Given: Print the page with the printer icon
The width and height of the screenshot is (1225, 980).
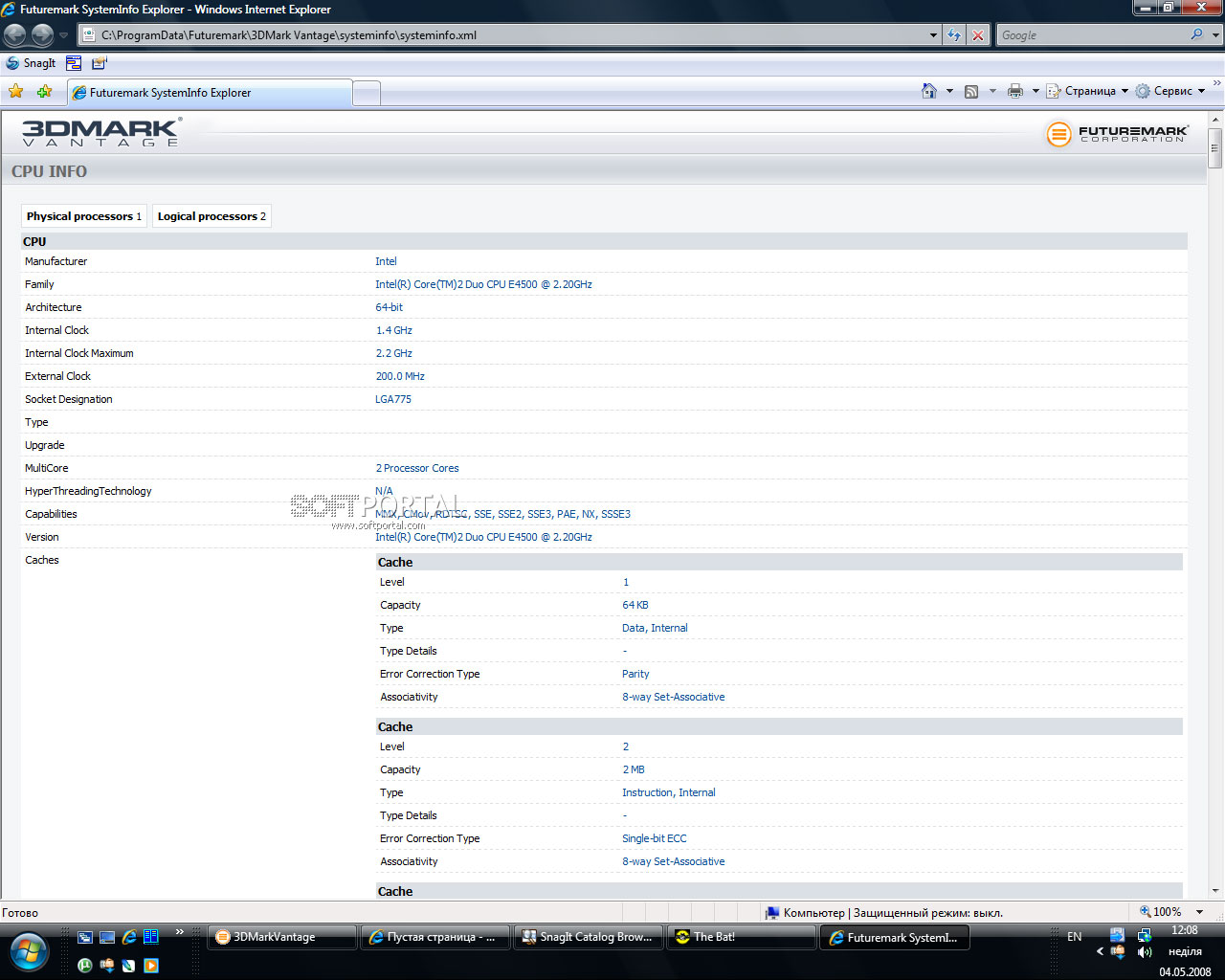Looking at the screenshot, I should click(x=1015, y=91).
